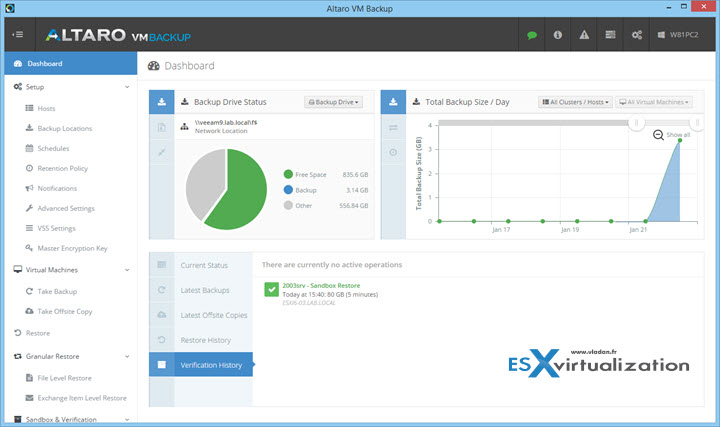Open File Level Restore
The width and height of the screenshot is (720, 427).
tap(64, 378)
